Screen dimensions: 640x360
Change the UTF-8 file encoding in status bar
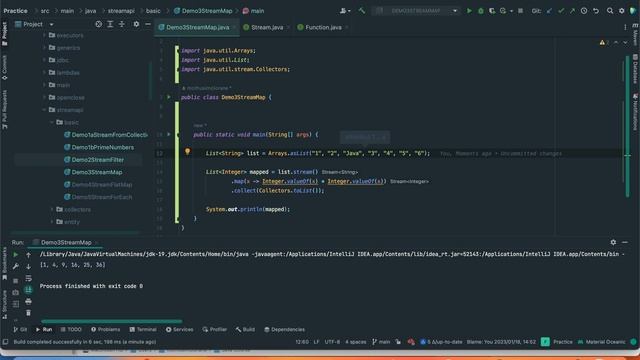tap(332, 342)
